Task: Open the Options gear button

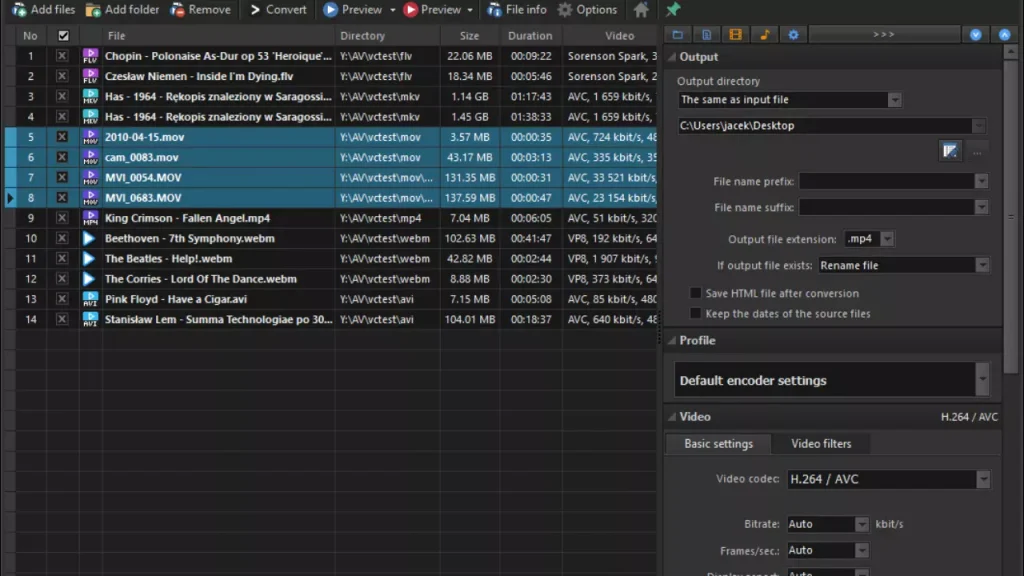Action: (x=587, y=10)
